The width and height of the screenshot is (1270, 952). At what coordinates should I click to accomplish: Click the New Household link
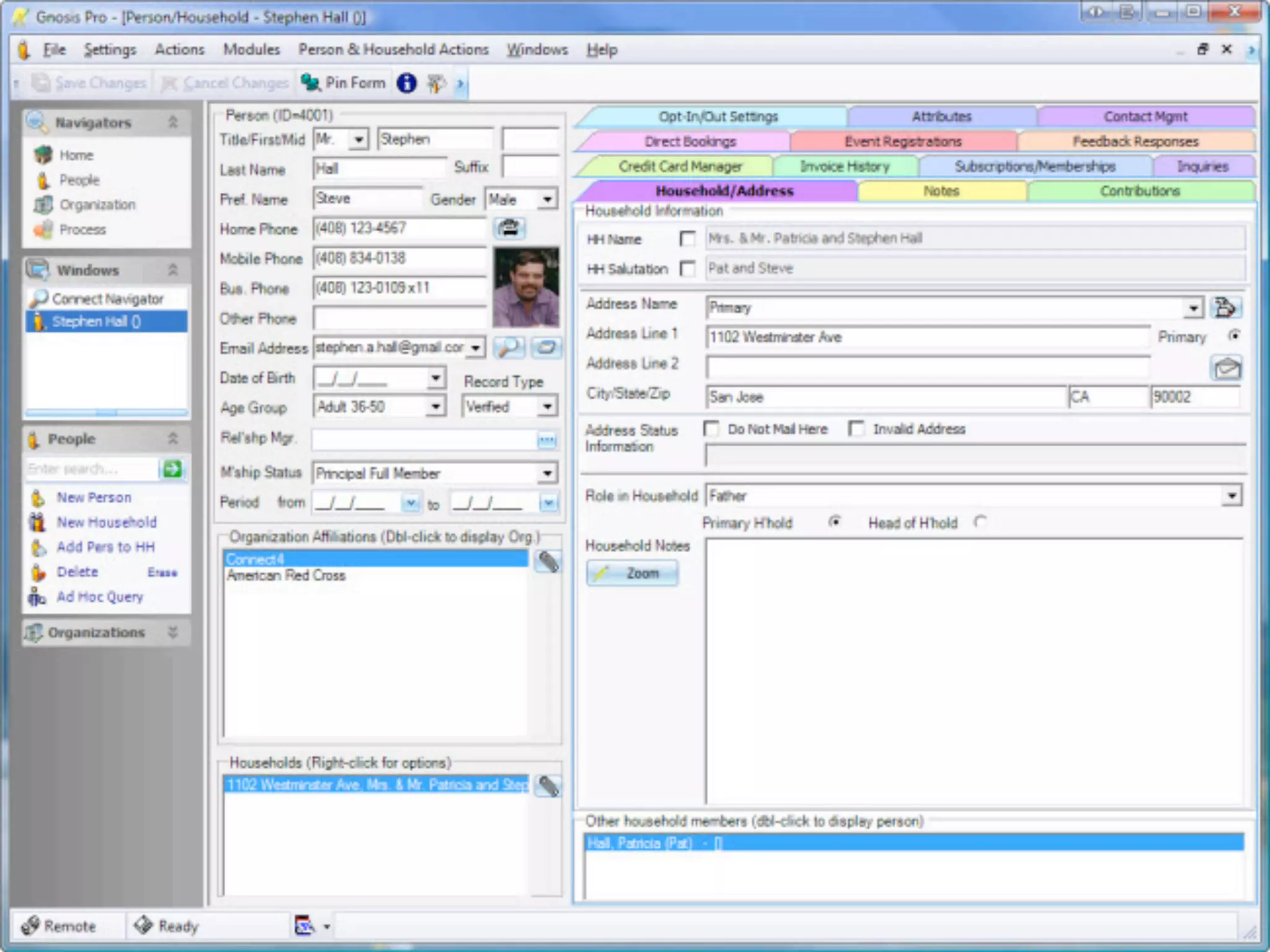tap(107, 522)
